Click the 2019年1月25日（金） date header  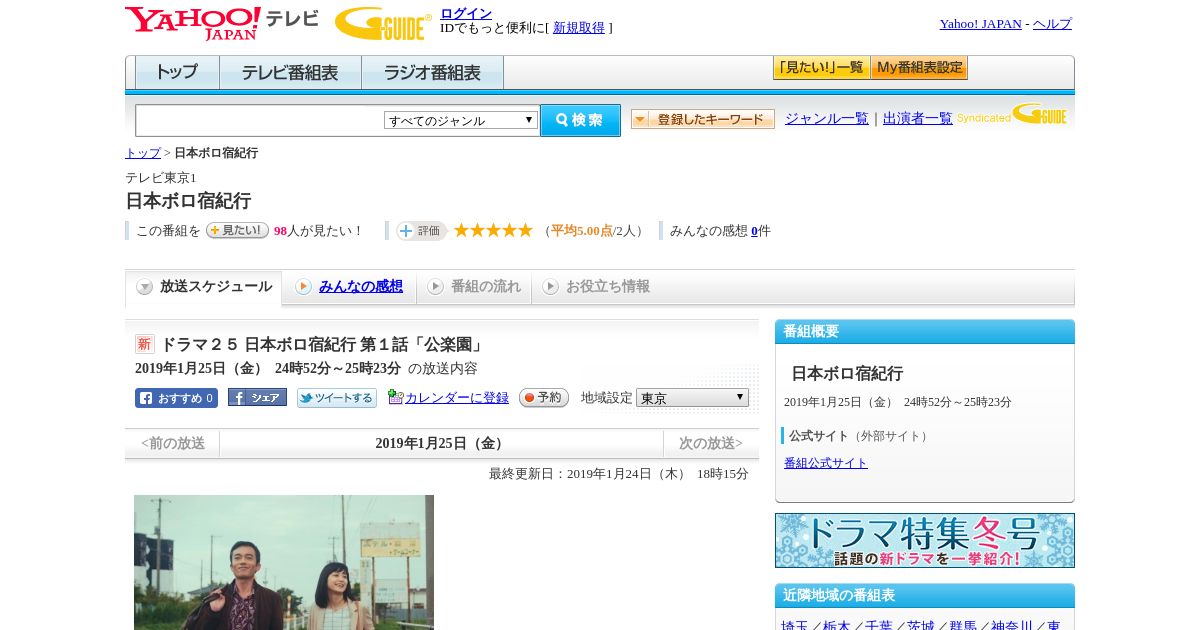[441, 443]
